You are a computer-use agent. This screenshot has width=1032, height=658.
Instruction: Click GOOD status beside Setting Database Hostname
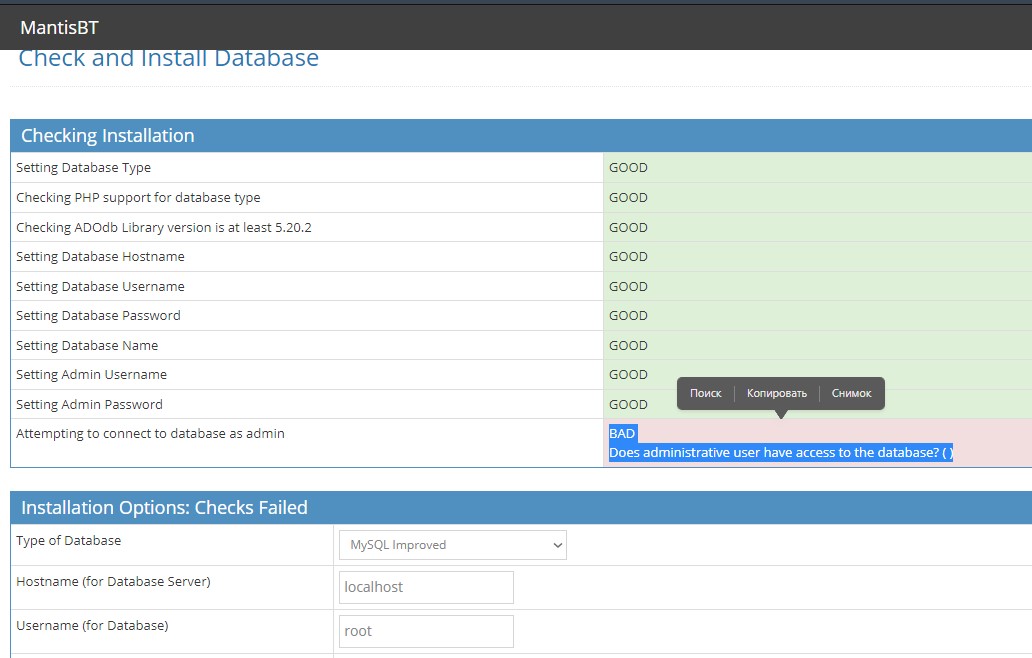628,257
